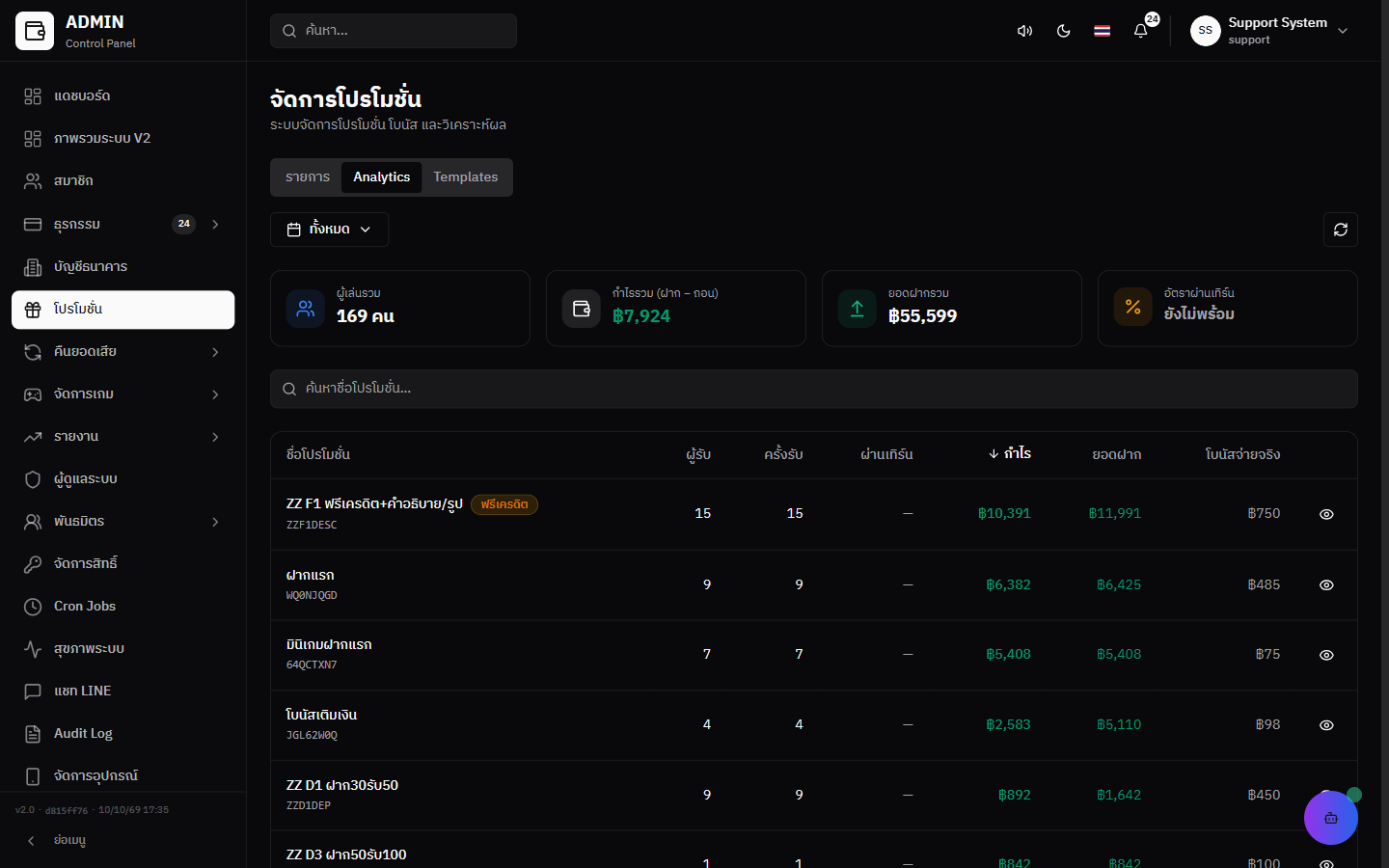The height and width of the screenshot is (868, 1389).
Task: Expand คืนยอดเสีย submenu
Action: (215, 352)
